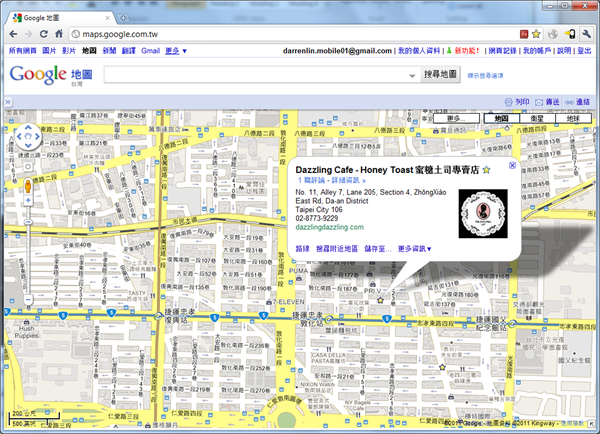The height and width of the screenshot is (434, 600).
Task: Open 網頁記錄 link
Action: point(502,51)
